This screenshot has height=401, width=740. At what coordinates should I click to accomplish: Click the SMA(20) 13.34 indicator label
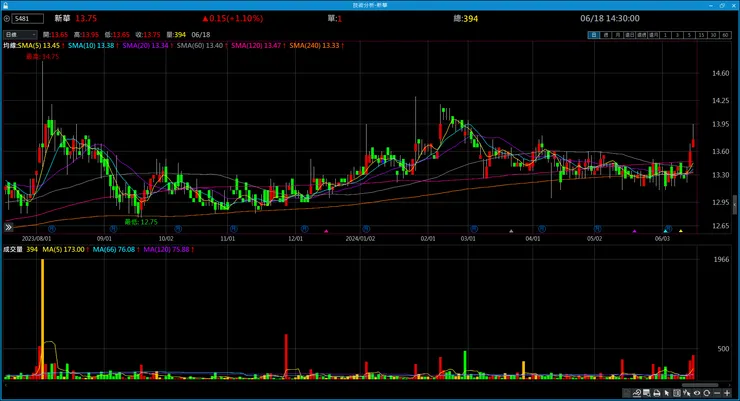point(146,46)
